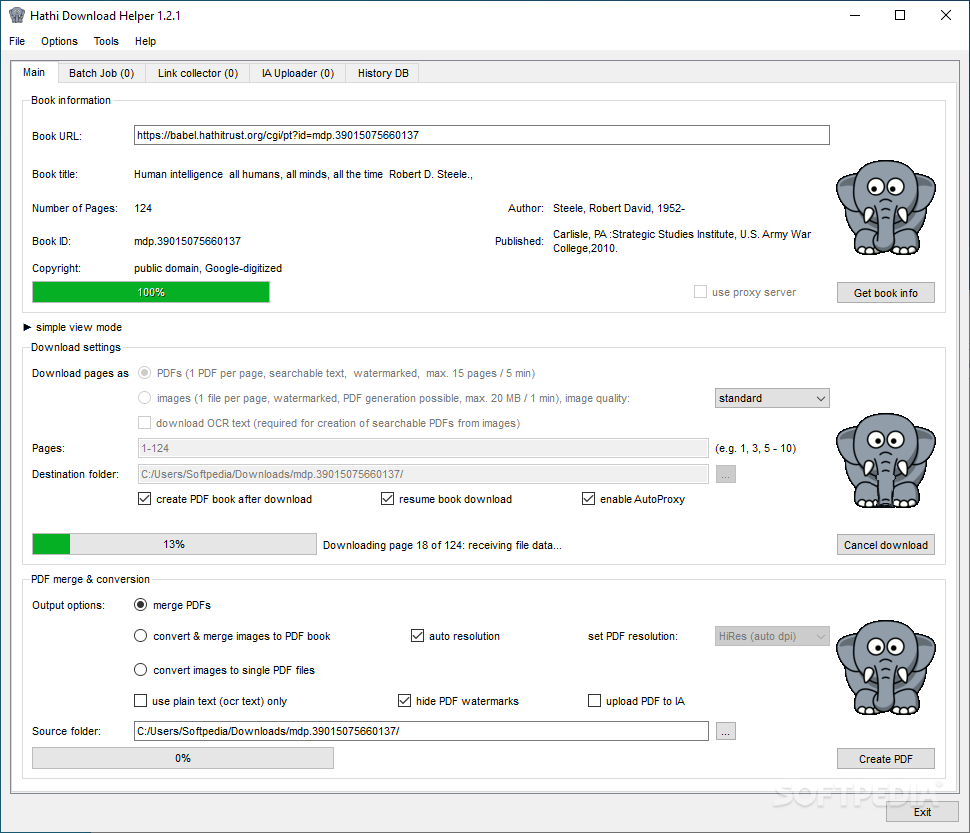Click the 100% book info progress bar
Viewport: 970px width, 833px height.
[x=151, y=292]
